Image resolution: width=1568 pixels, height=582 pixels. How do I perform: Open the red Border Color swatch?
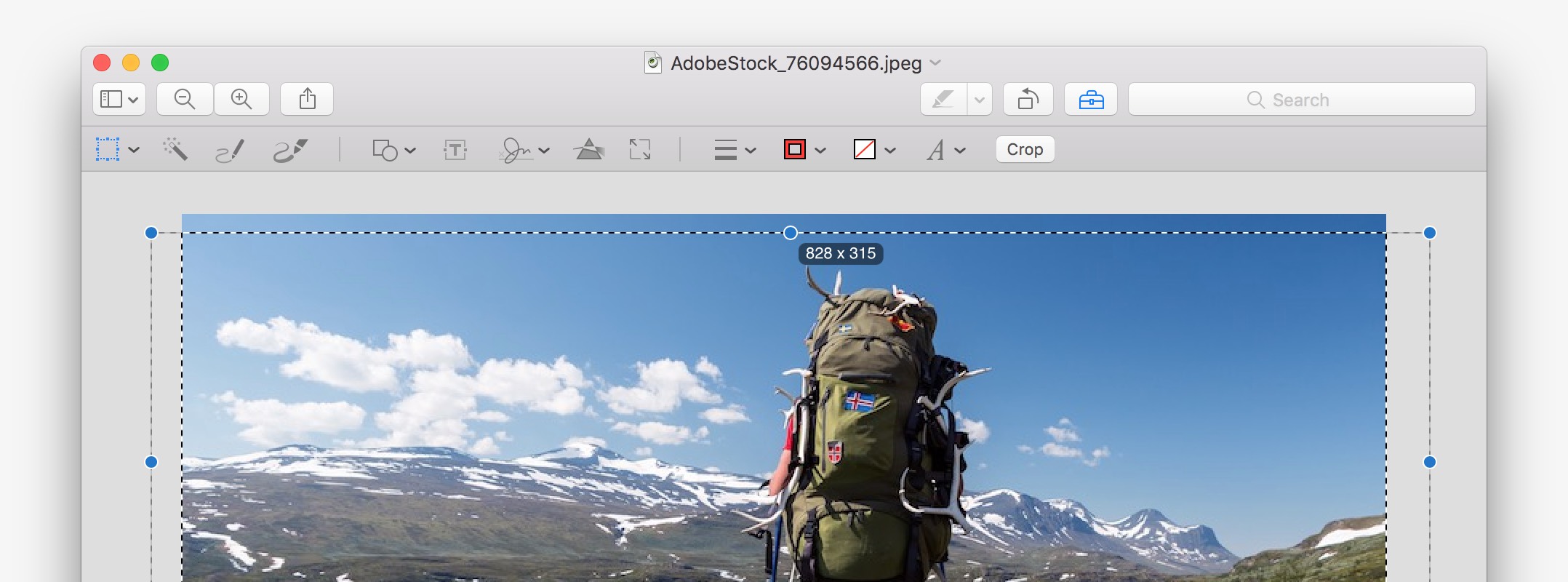[x=804, y=150]
